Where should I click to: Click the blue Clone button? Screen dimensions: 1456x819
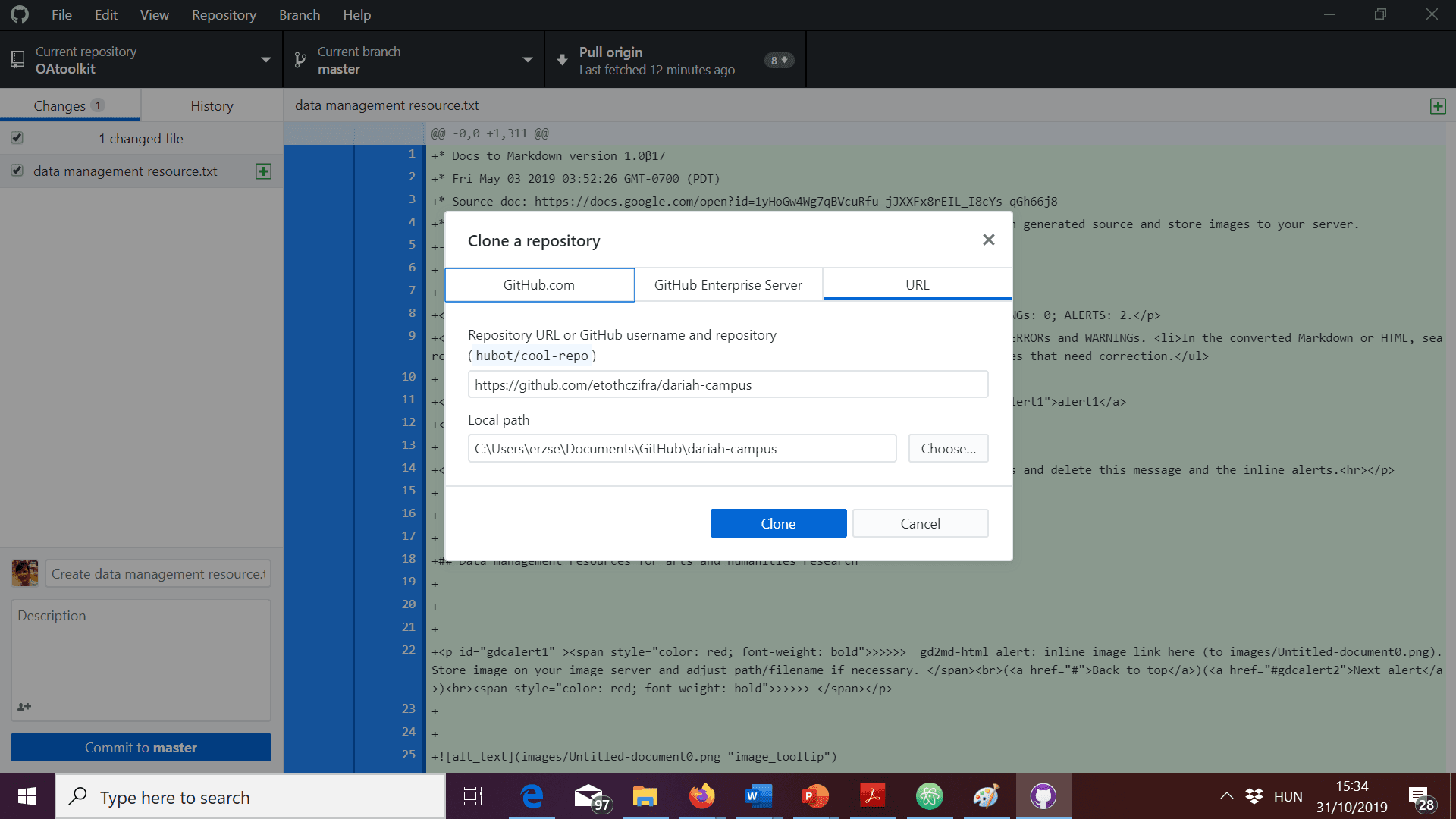click(x=778, y=523)
